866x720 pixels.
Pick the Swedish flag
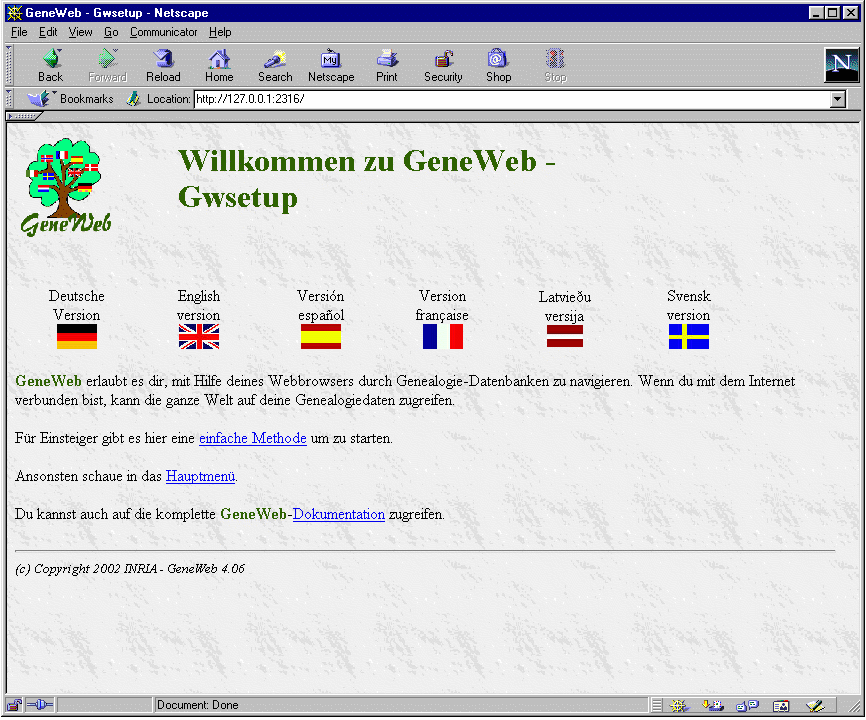[689, 336]
